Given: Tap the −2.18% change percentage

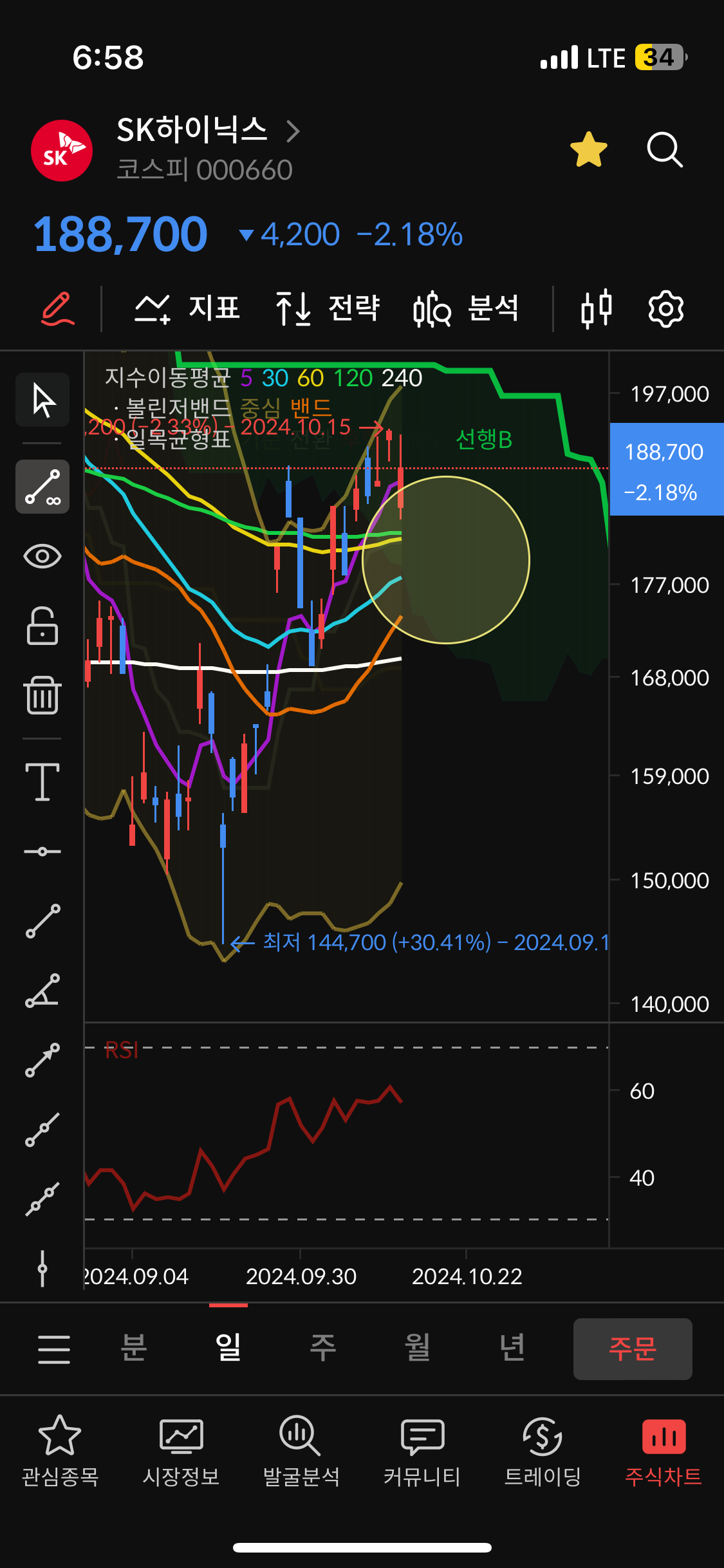Looking at the screenshot, I should pos(409,234).
